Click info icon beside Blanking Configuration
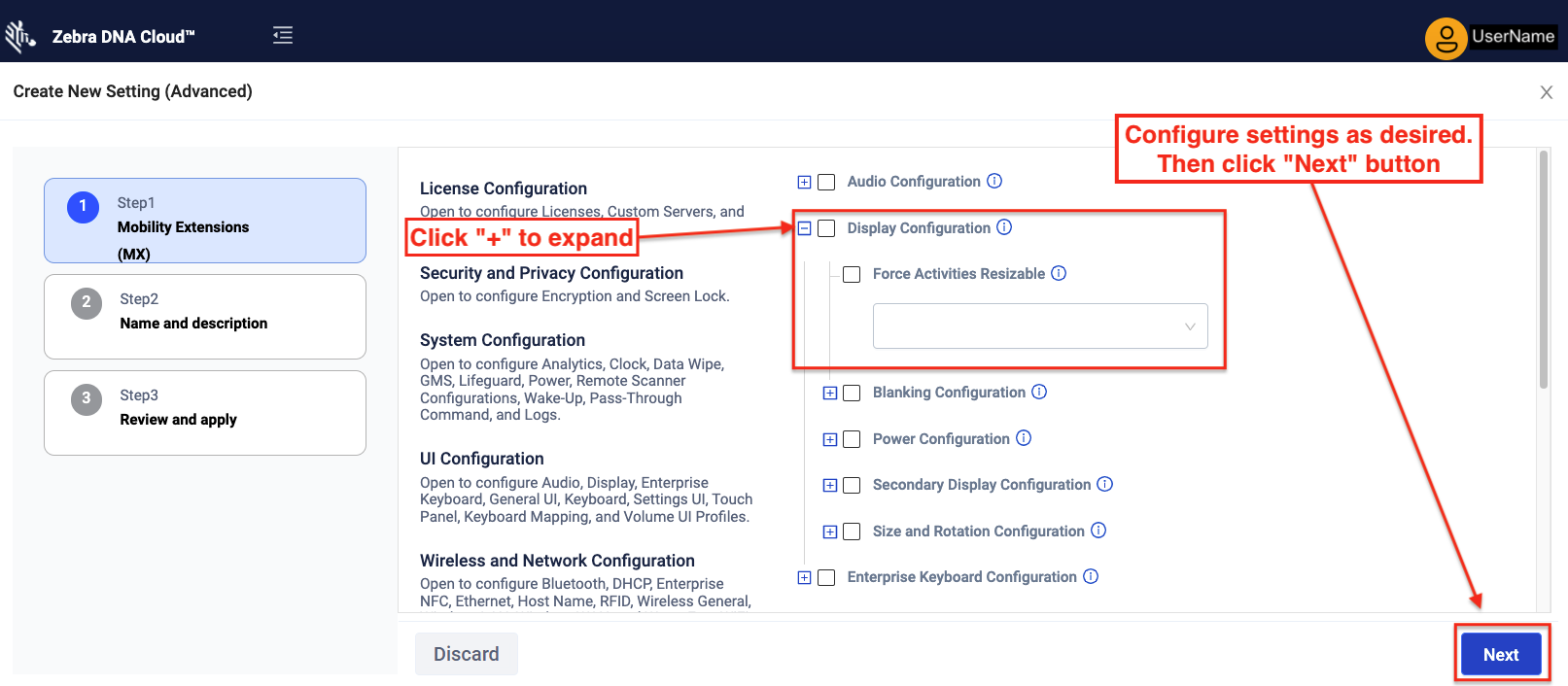This screenshot has width=1568, height=686. (1039, 392)
